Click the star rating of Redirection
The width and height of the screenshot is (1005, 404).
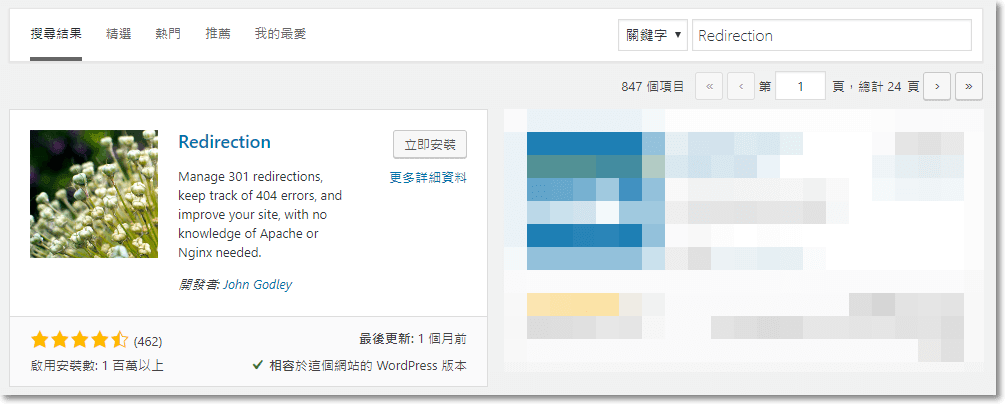point(79,340)
